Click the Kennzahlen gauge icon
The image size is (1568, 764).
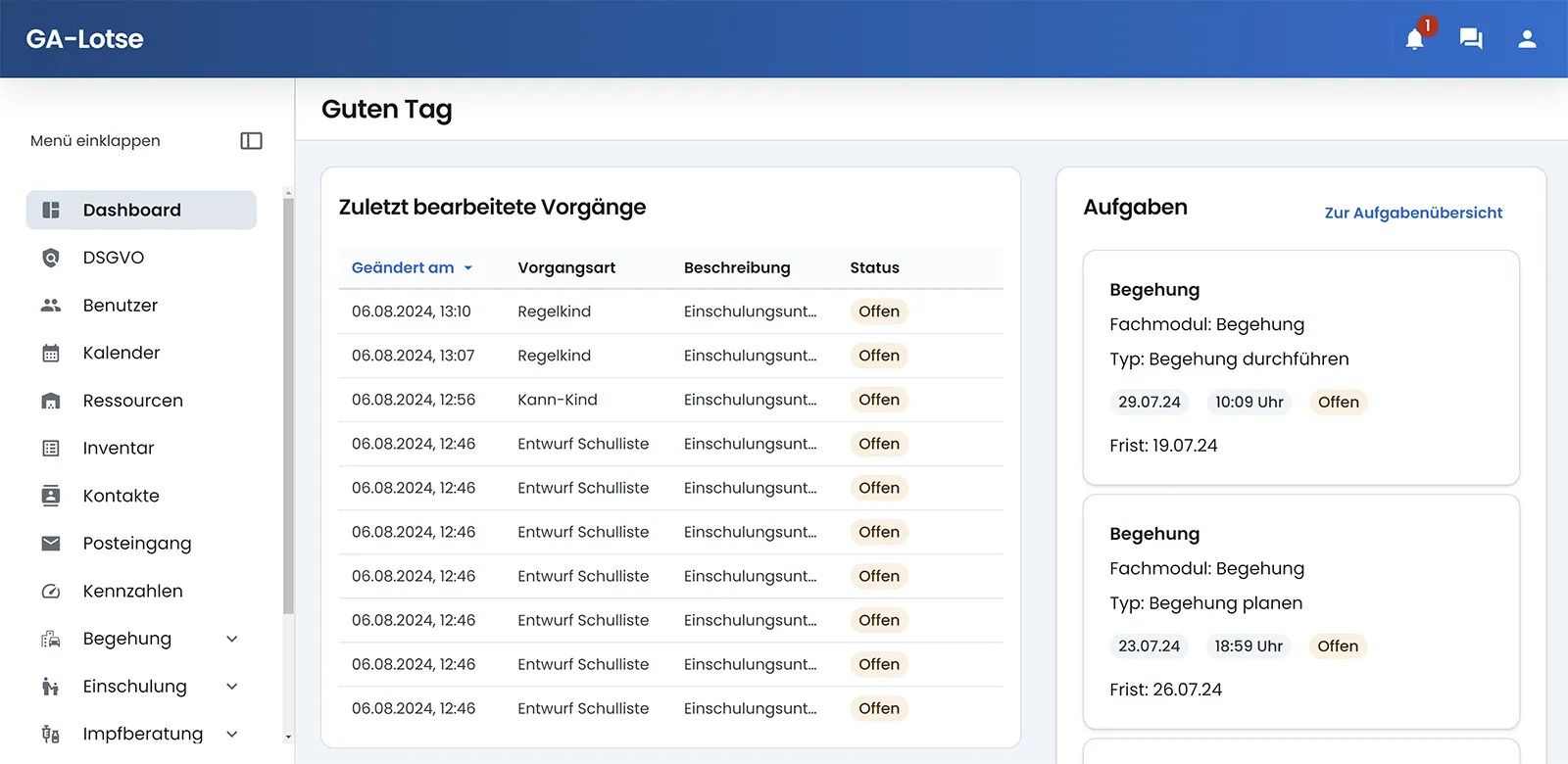[x=51, y=592]
